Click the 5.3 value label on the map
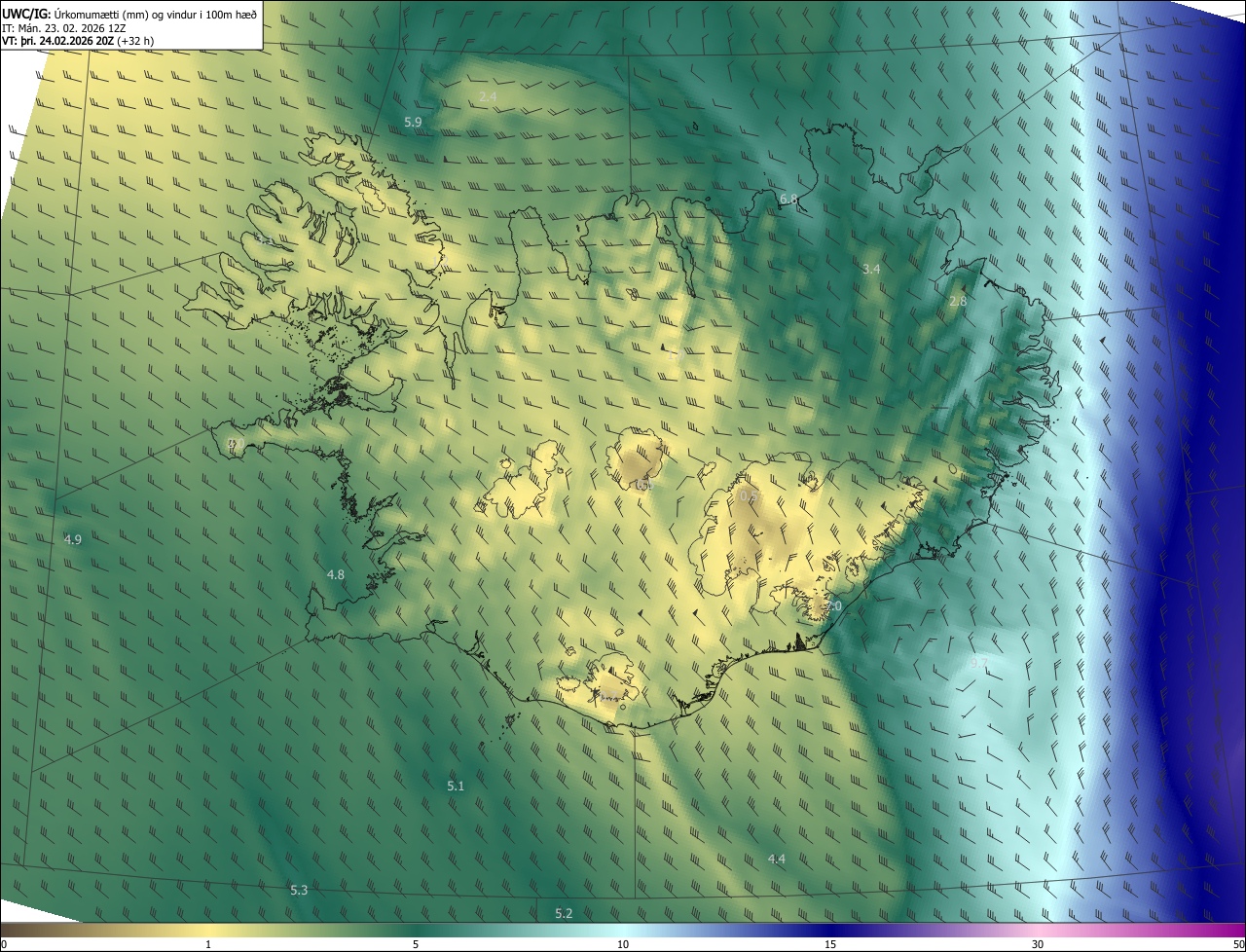This screenshot has height=952, width=1246. (x=299, y=891)
